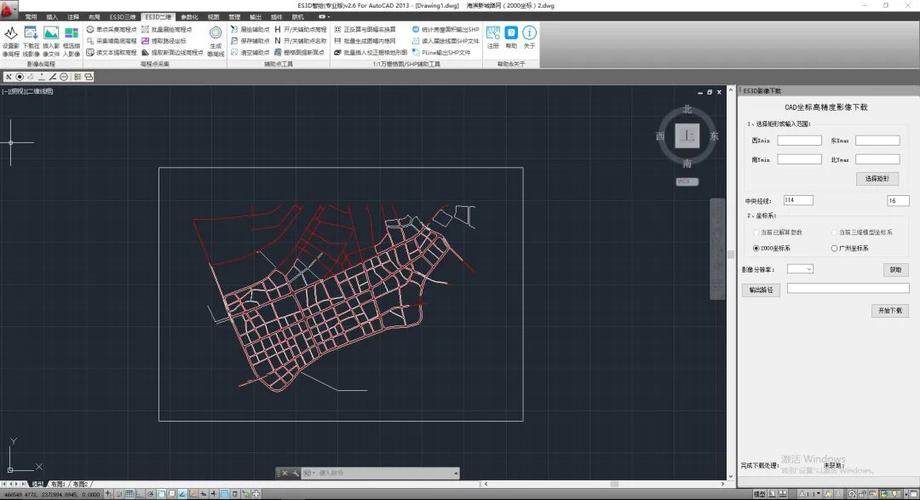
Task: Click the 开始下载 button
Action: tap(890, 310)
